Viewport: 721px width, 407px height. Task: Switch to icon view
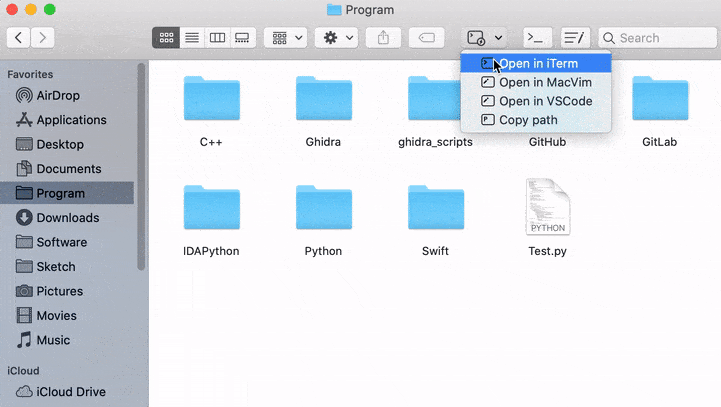point(166,38)
